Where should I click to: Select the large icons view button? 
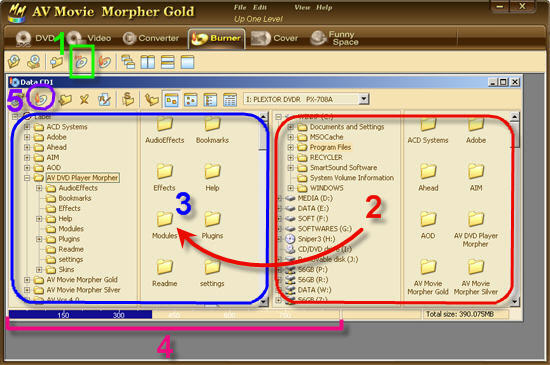click(x=172, y=100)
